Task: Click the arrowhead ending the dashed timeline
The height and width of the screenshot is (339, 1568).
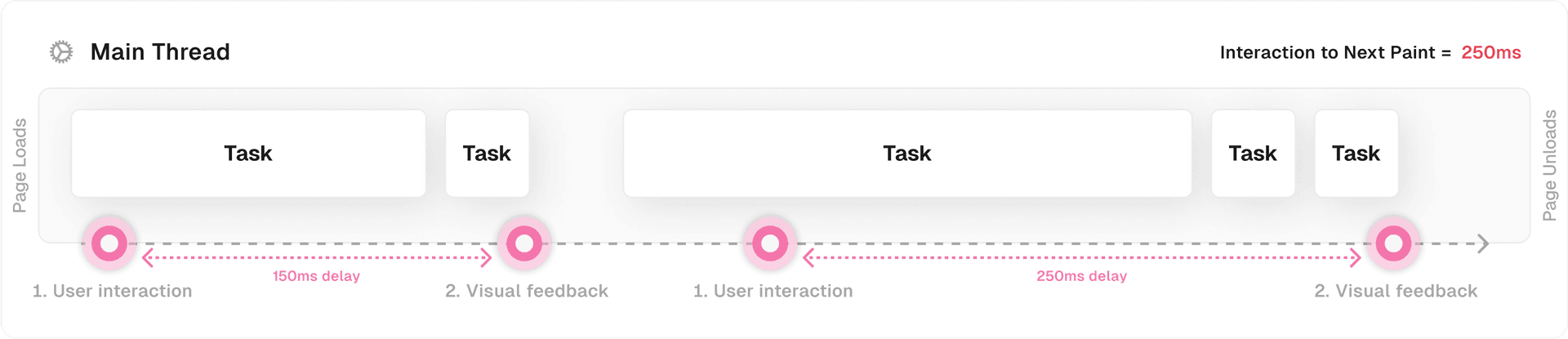Action: click(1483, 243)
